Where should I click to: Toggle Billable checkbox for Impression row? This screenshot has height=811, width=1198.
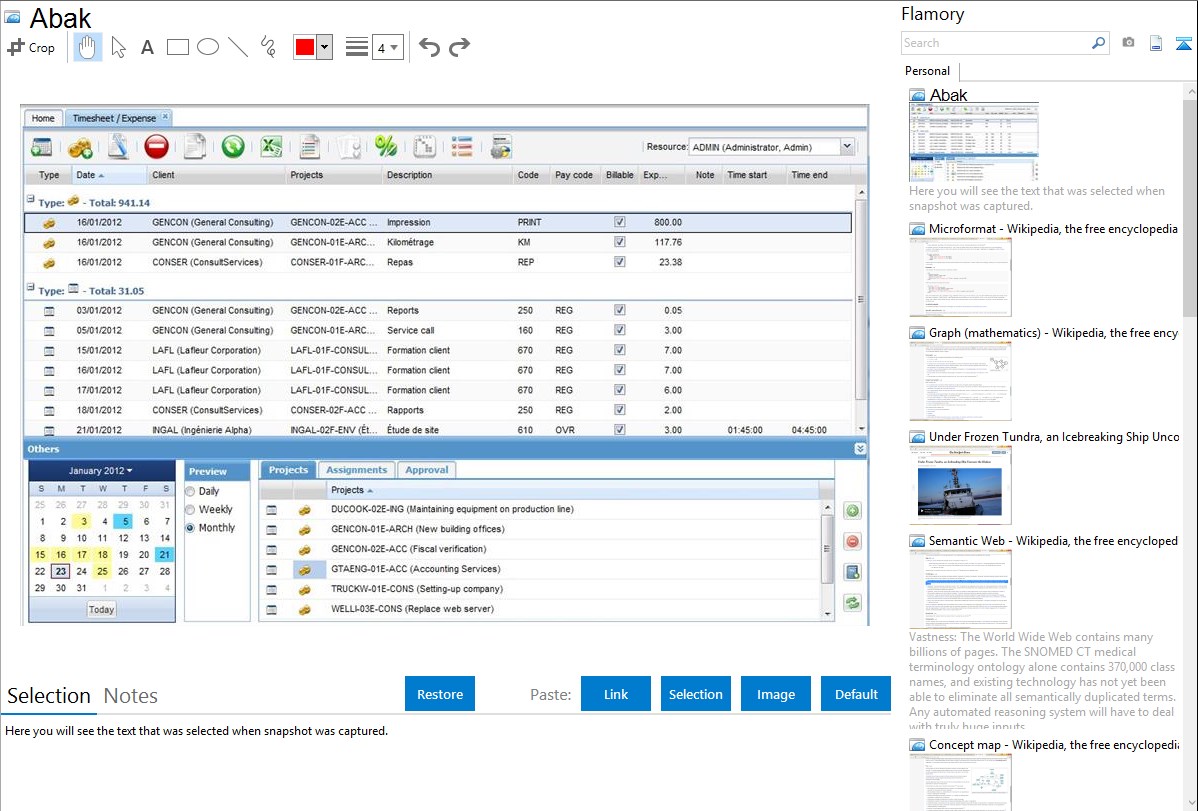click(620, 222)
